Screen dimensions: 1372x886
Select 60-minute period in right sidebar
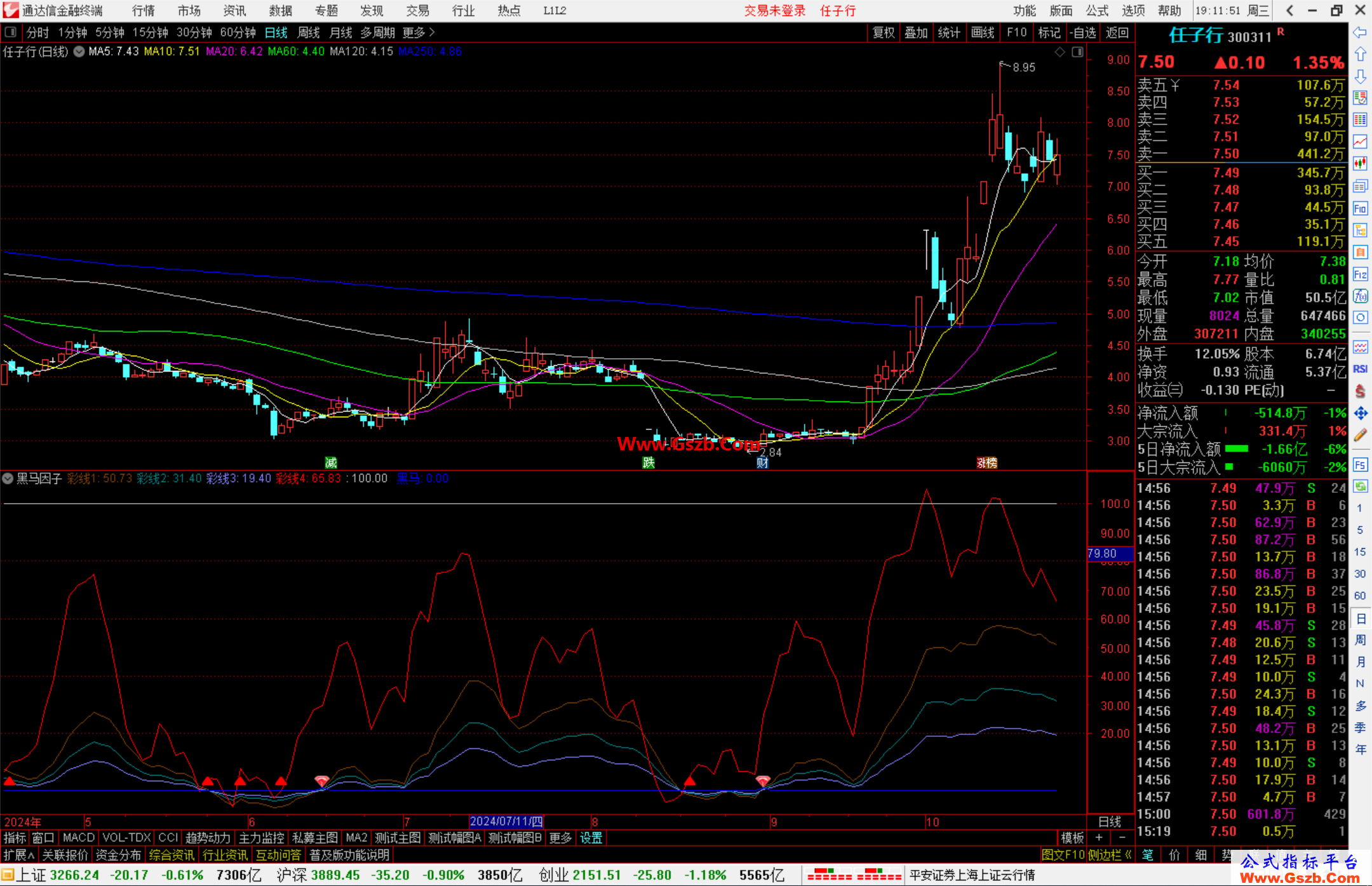coord(1360,596)
